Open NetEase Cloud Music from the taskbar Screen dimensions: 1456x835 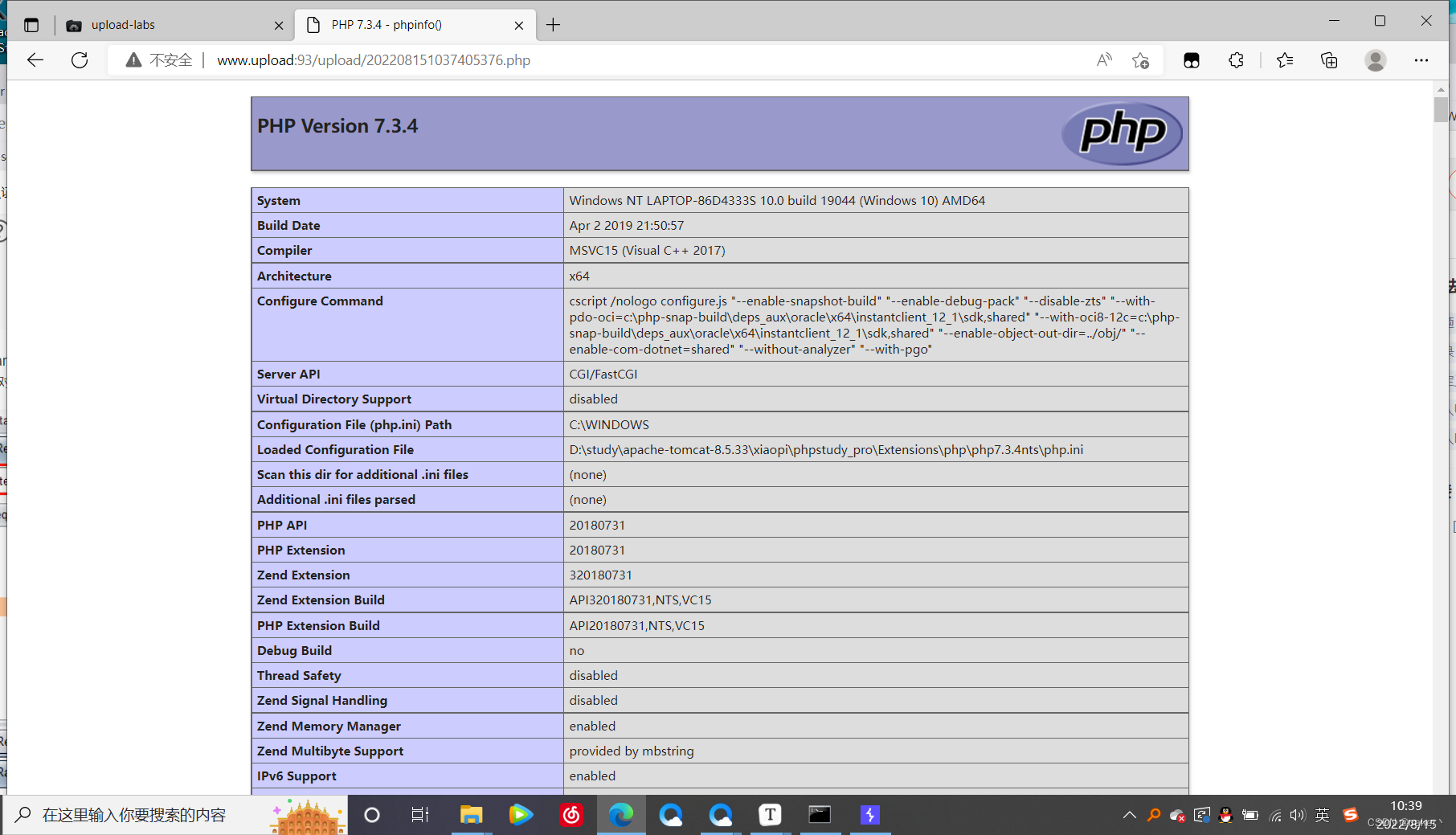click(571, 815)
